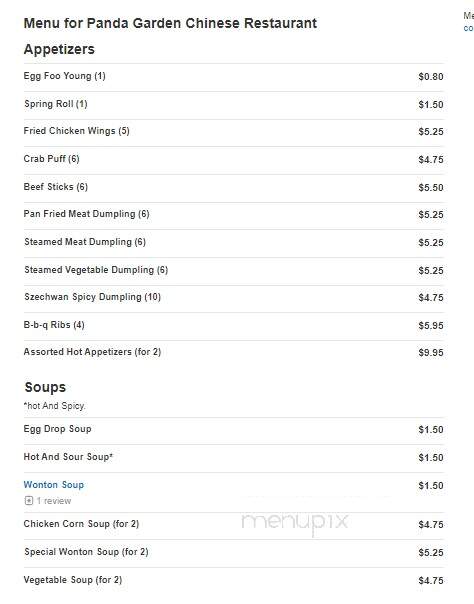Screen dimensions: 474x604
Task: Open the Wonton Soup link
Action: [54, 485]
